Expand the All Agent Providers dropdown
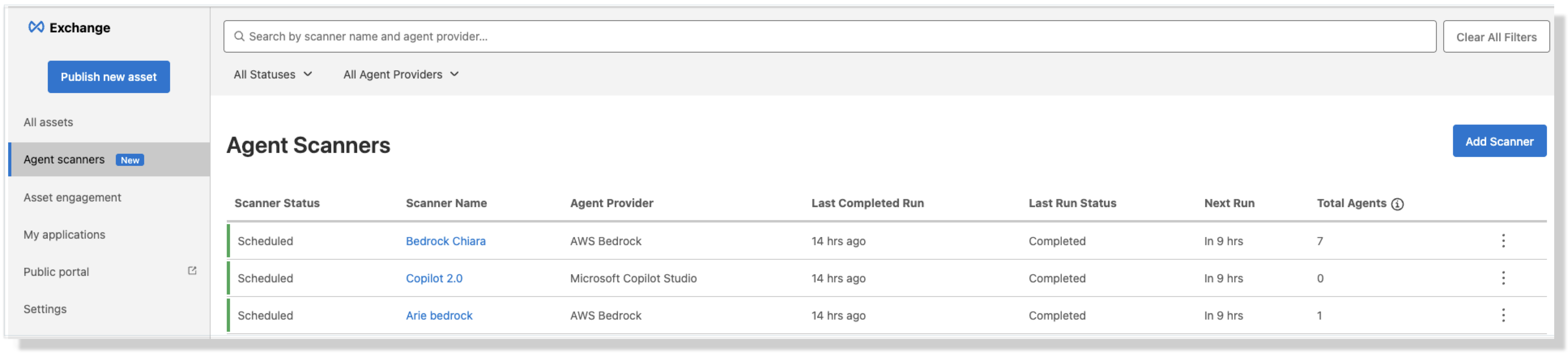 [x=401, y=74]
